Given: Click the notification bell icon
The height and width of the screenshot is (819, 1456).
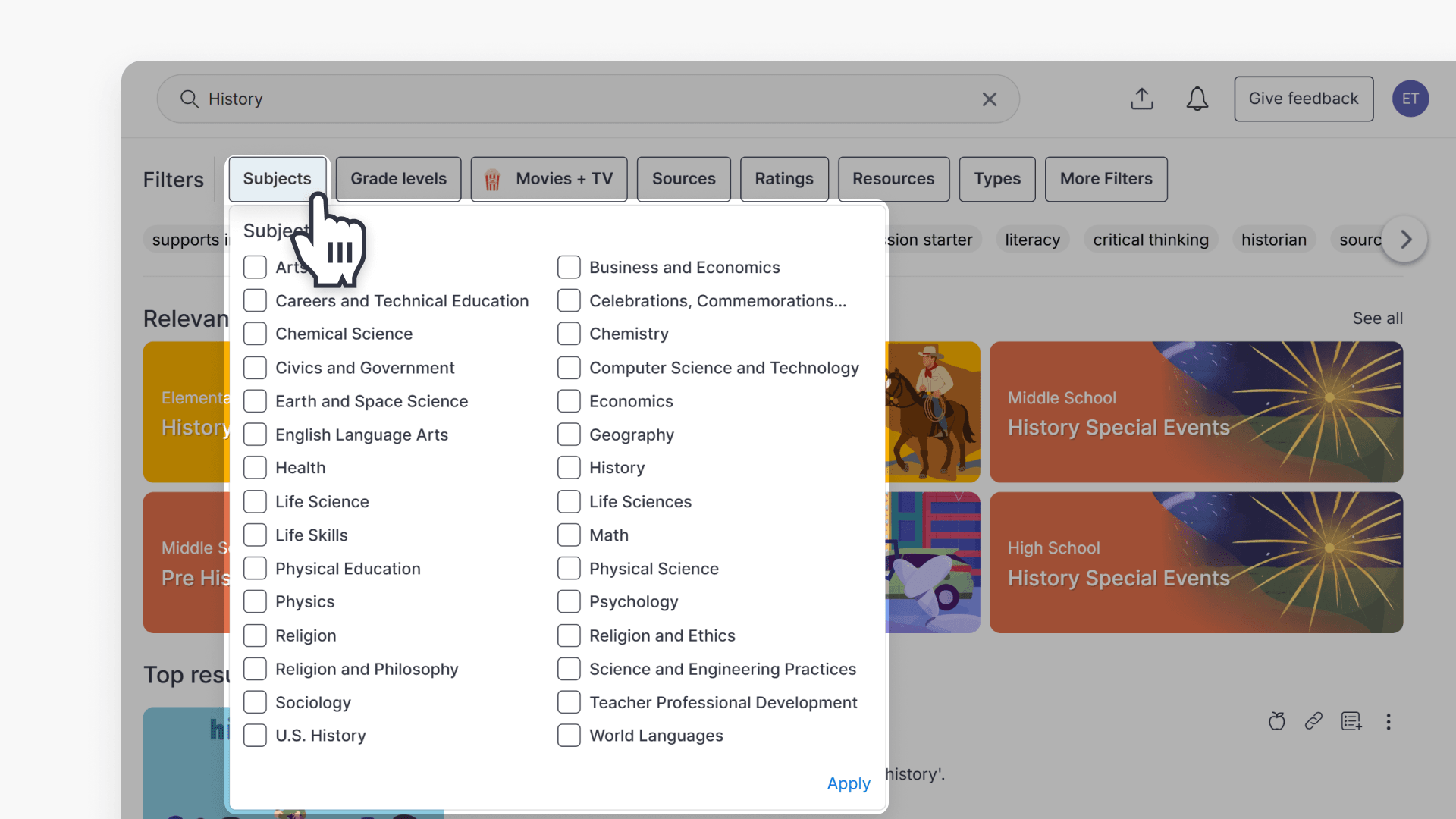Looking at the screenshot, I should pos(1197,99).
